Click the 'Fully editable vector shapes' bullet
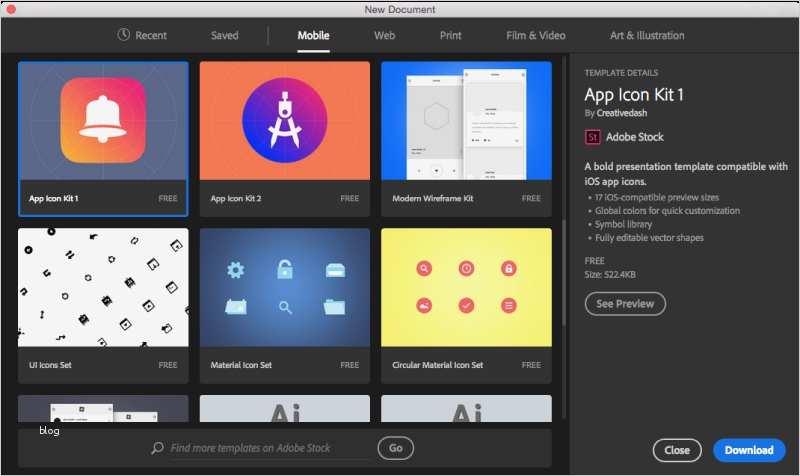Viewport: 800px width, 476px height. coord(649,238)
